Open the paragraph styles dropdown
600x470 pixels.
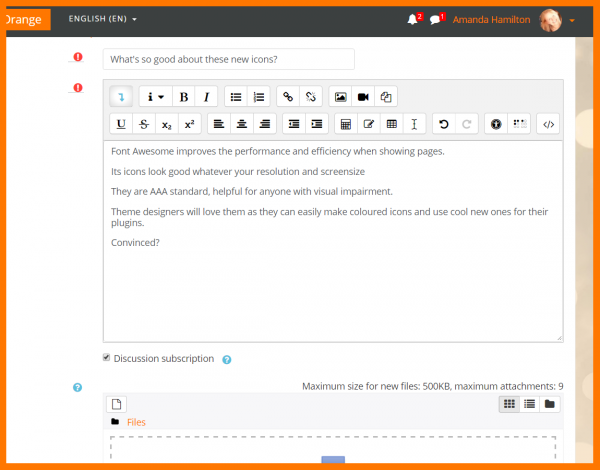155,97
